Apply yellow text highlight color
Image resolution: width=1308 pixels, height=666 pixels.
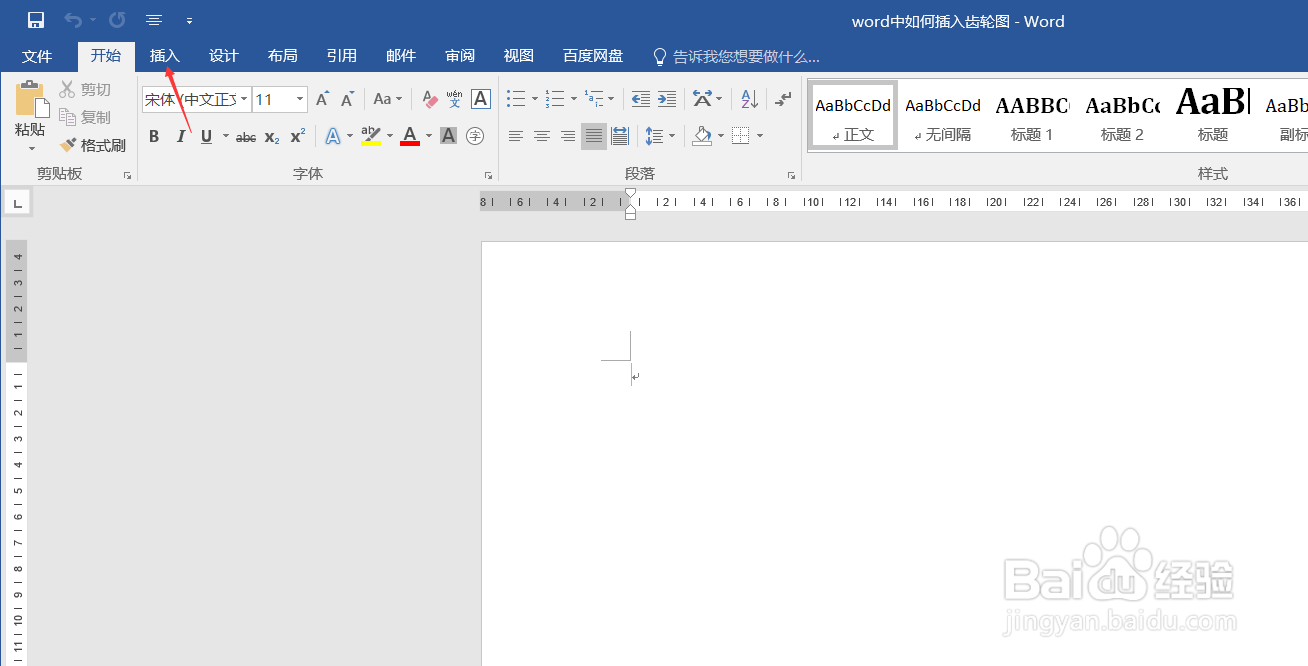[x=370, y=136]
